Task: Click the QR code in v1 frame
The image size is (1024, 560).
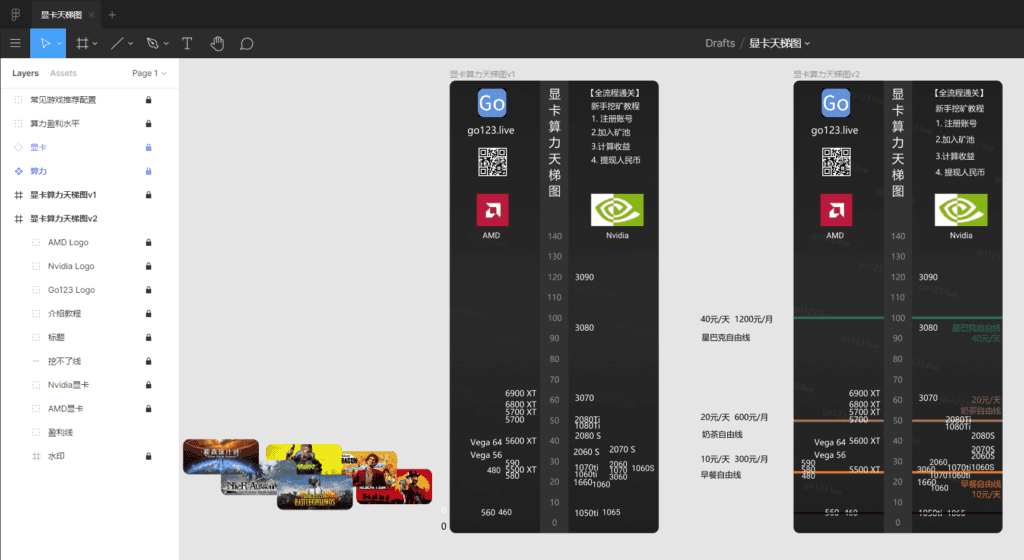Action: point(492,162)
